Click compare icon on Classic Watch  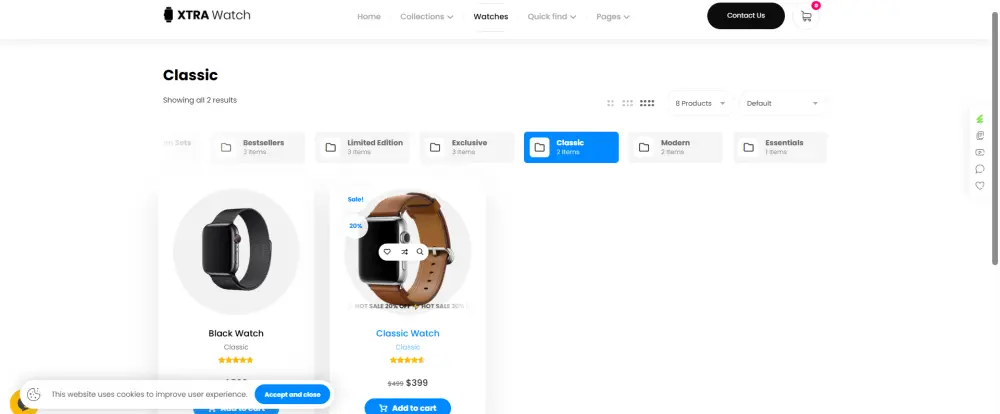(x=404, y=252)
